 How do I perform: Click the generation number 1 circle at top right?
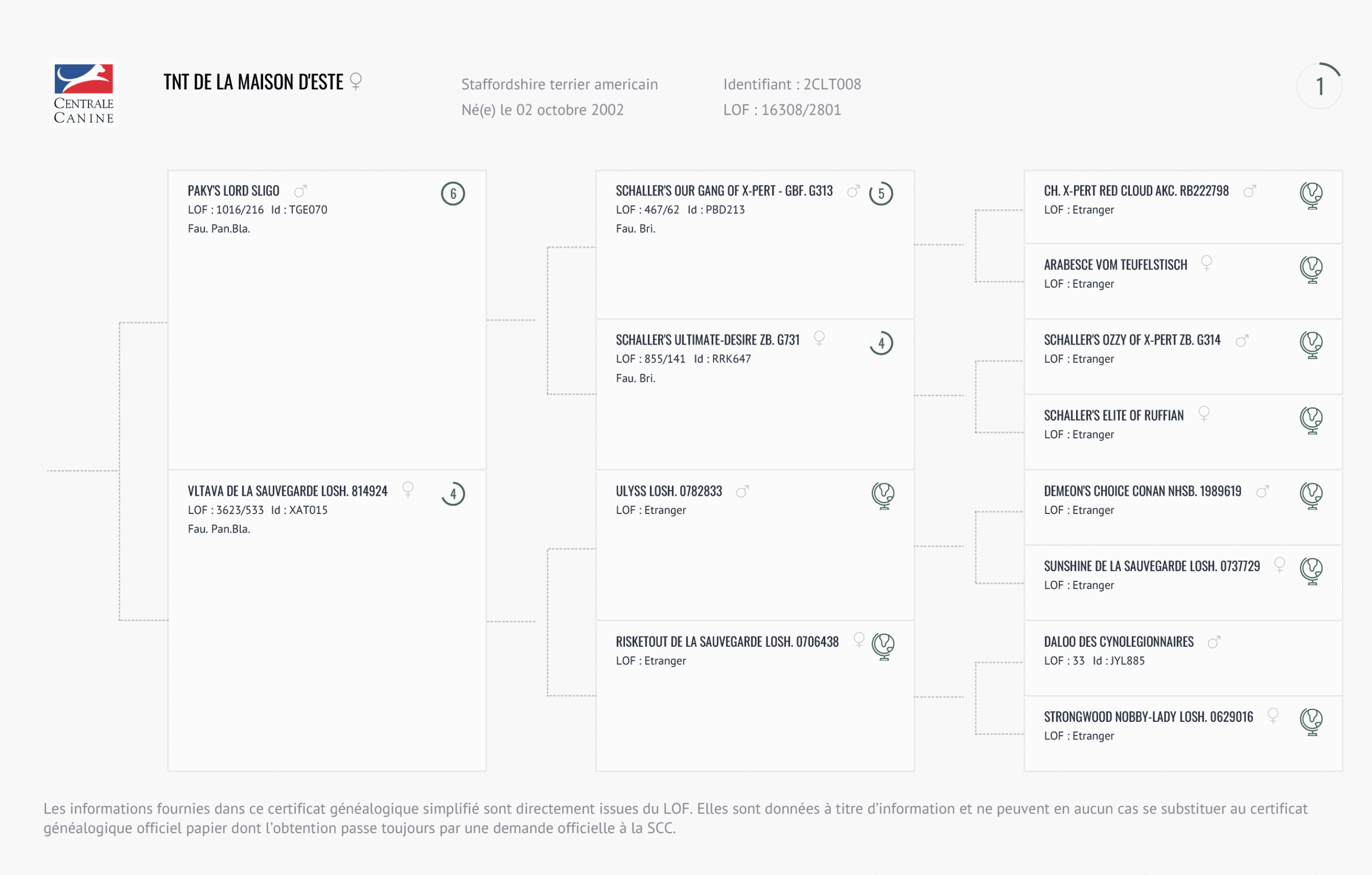coord(1319,87)
